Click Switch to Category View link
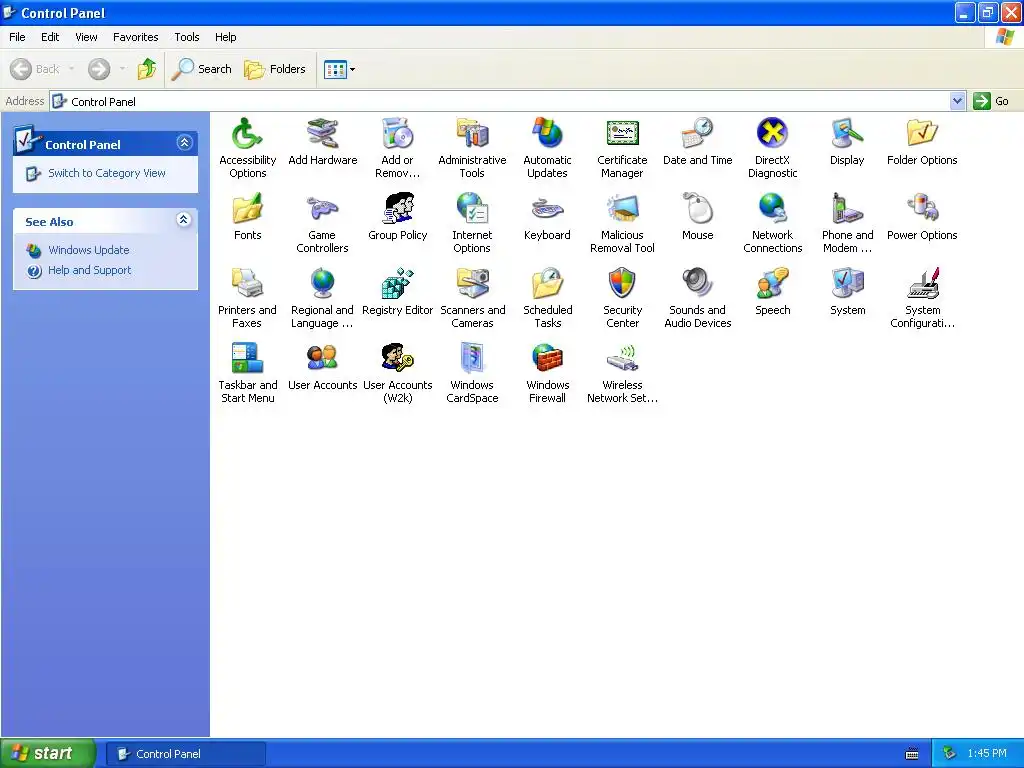This screenshot has height=768, width=1024. click(x=106, y=173)
